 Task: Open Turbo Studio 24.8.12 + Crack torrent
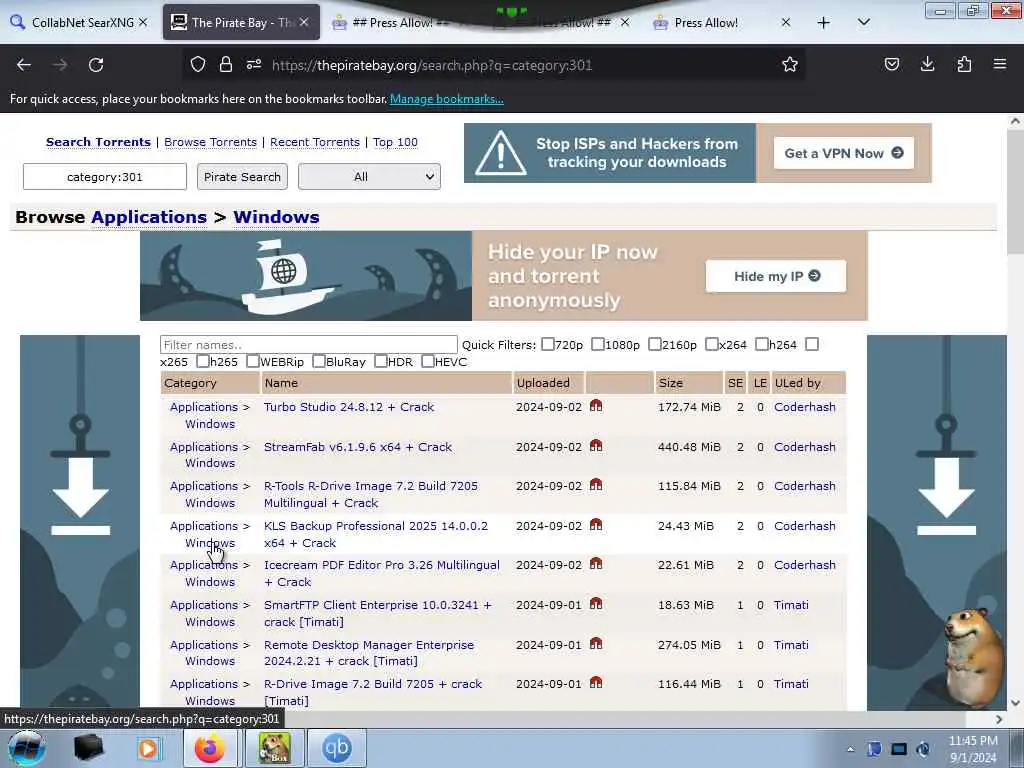point(349,407)
